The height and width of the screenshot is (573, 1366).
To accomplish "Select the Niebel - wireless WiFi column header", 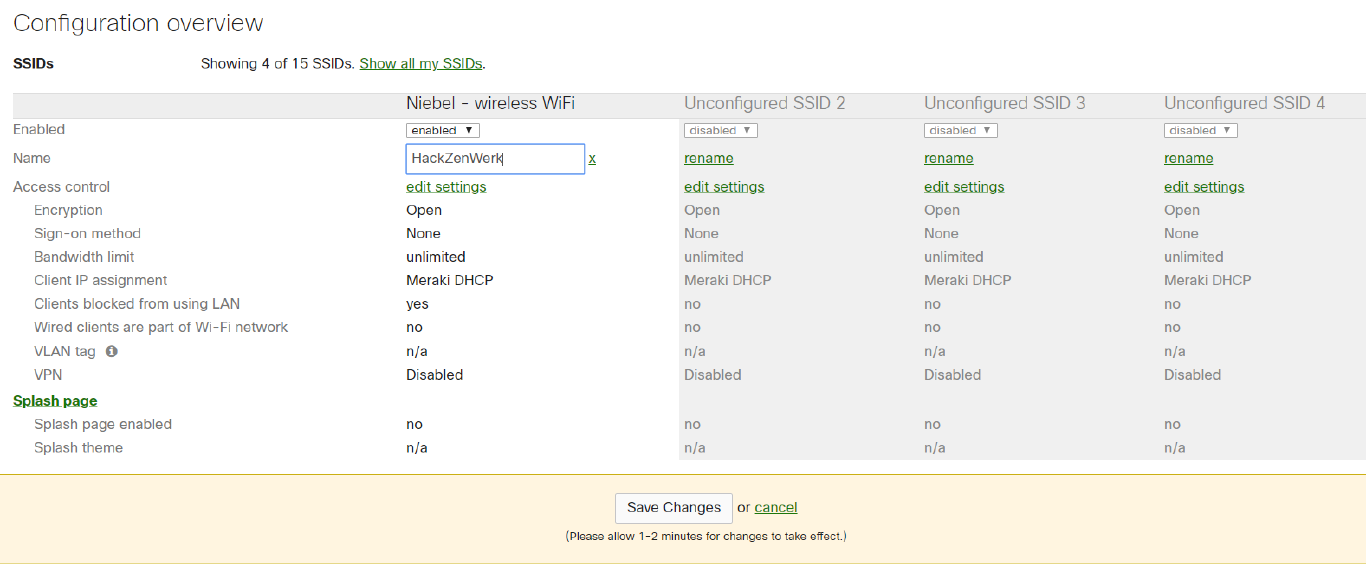I will [490, 103].
